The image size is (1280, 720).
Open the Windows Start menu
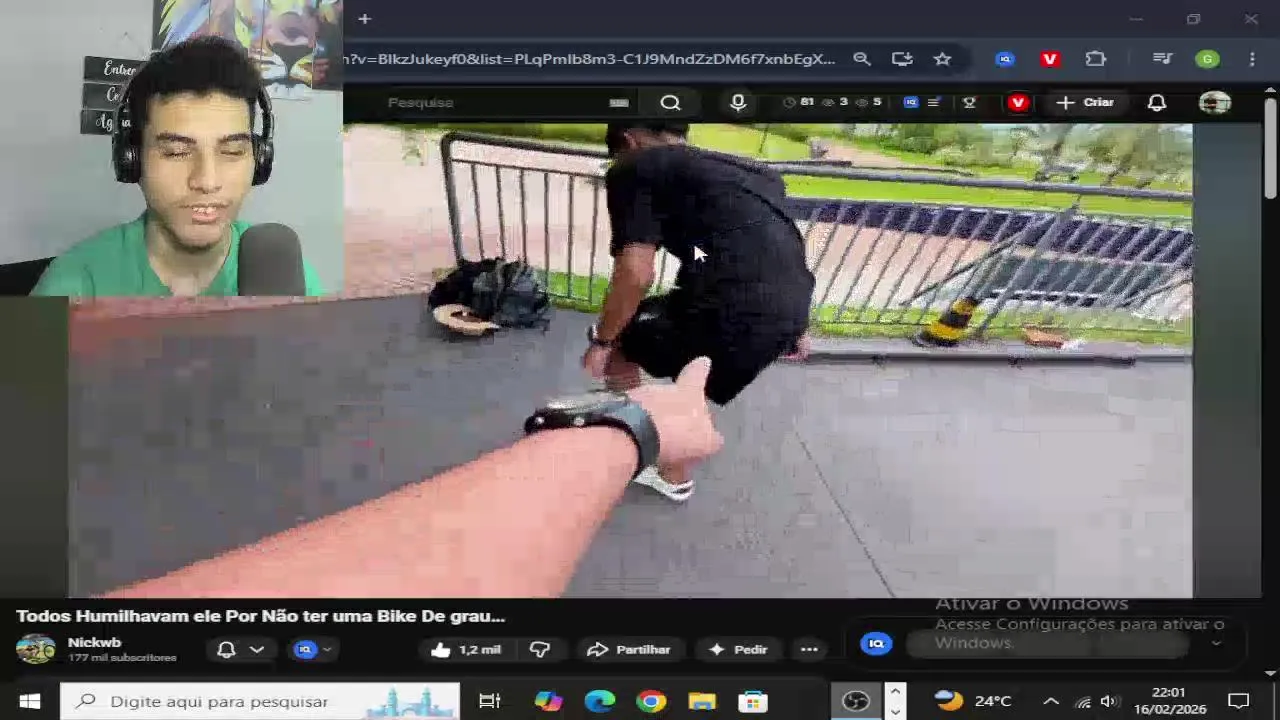click(x=29, y=701)
